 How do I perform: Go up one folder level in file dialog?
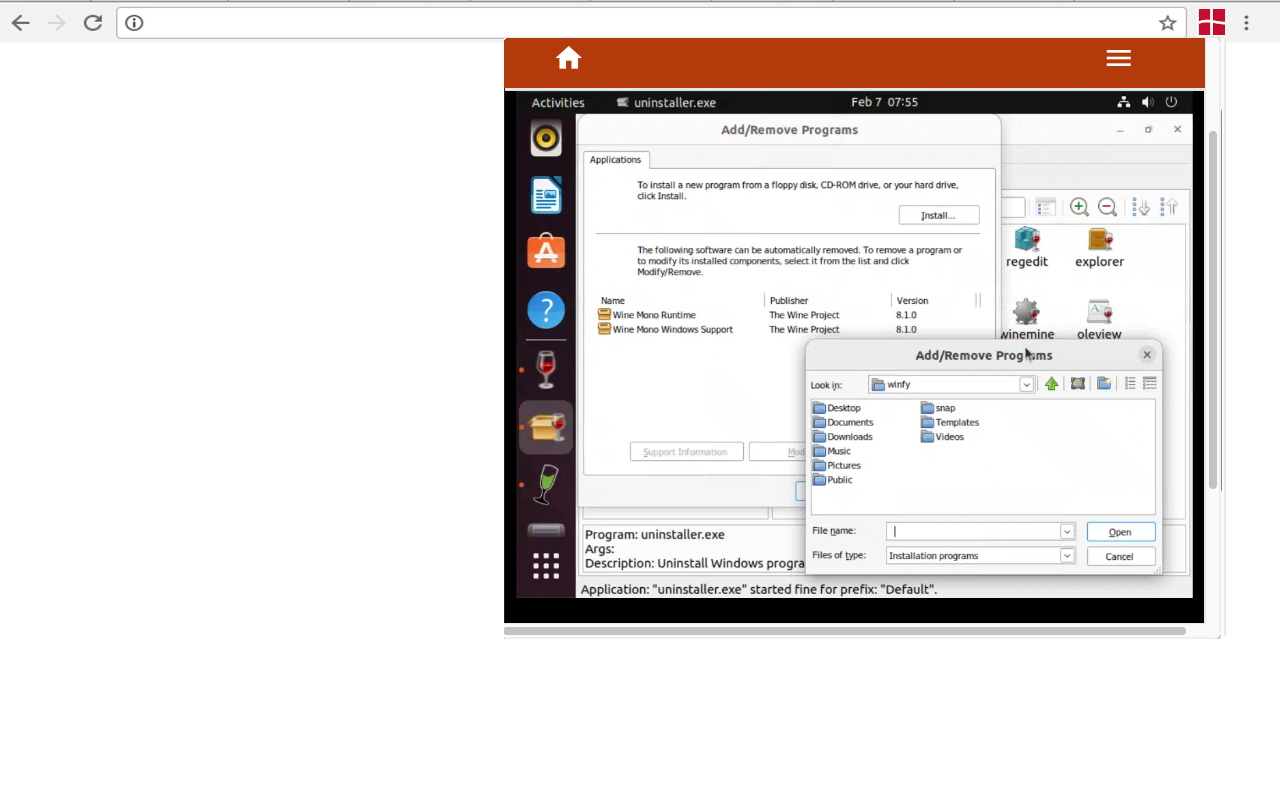pyautogui.click(x=1051, y=384)
